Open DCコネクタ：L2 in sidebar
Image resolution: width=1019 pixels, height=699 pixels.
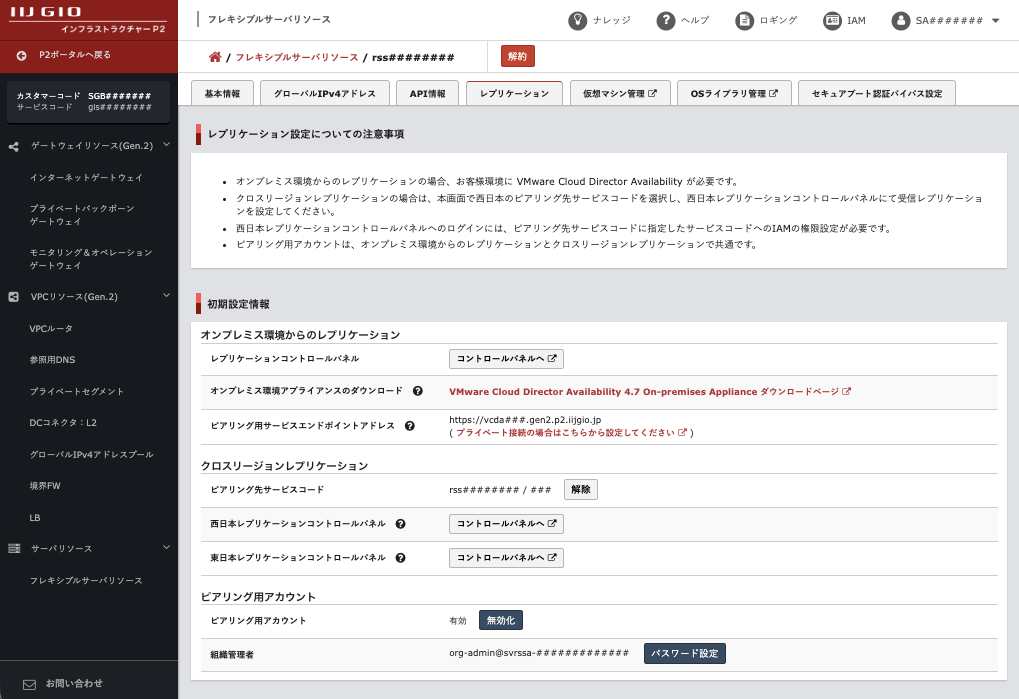click(63, 423)
